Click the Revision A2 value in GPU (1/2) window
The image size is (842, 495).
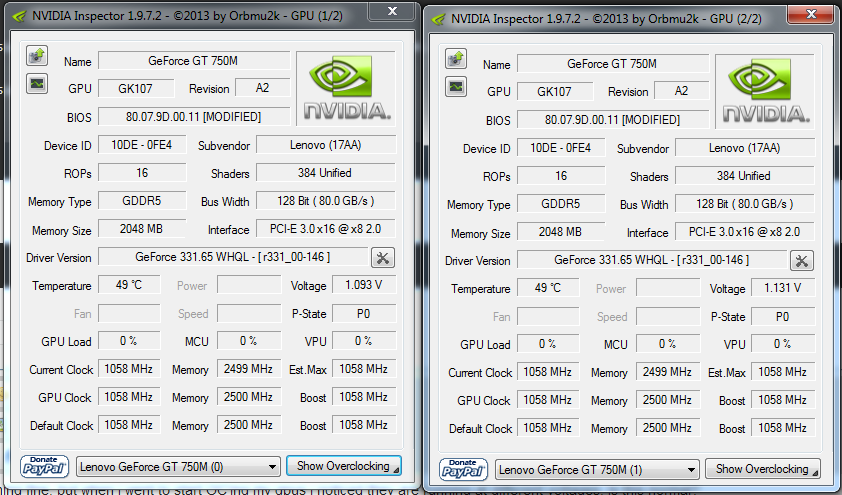pyautogui.click(x=263, y=88)
